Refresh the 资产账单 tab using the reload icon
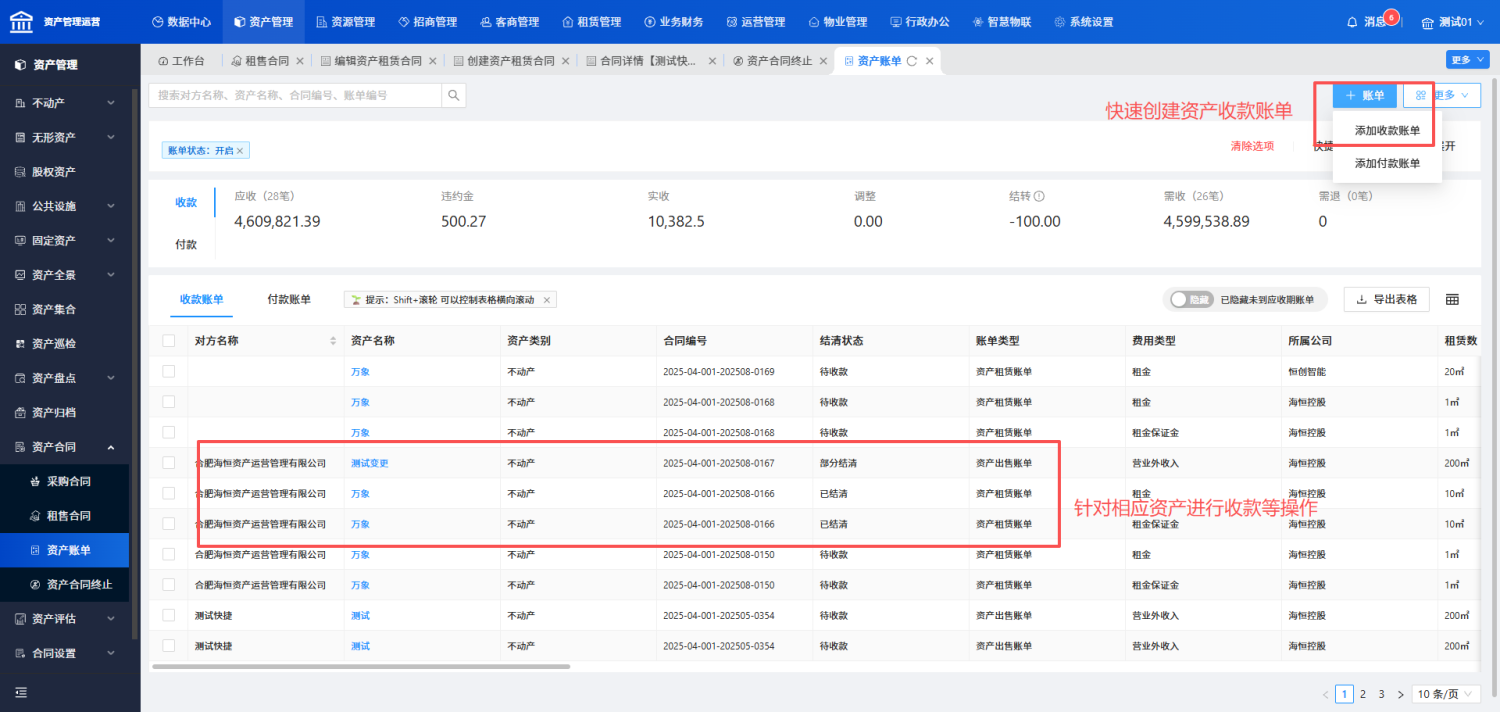This screenshot has width=1500, height=712. [x=912, y=61]
